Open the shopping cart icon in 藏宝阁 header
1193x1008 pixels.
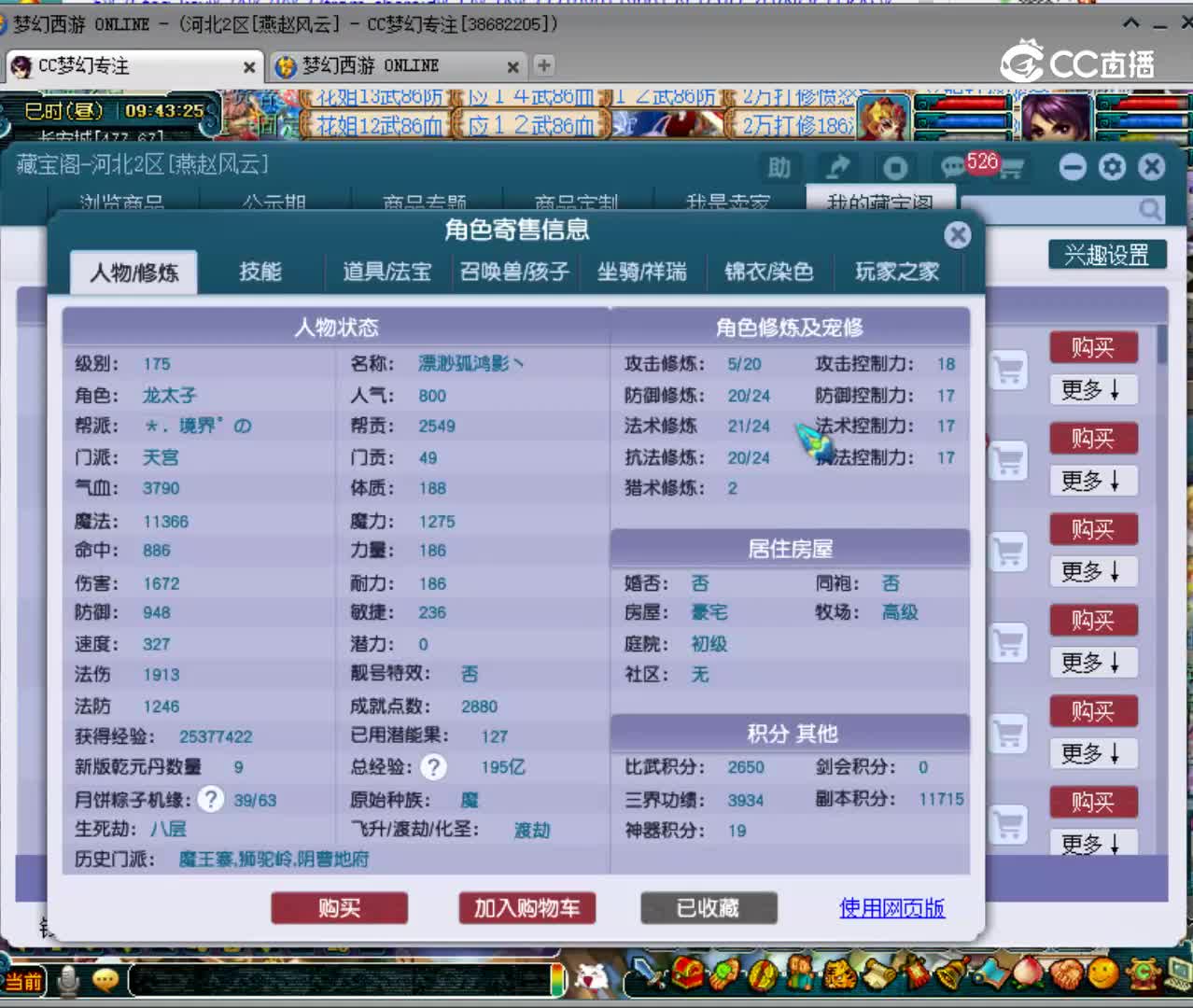coord(1013,169)
